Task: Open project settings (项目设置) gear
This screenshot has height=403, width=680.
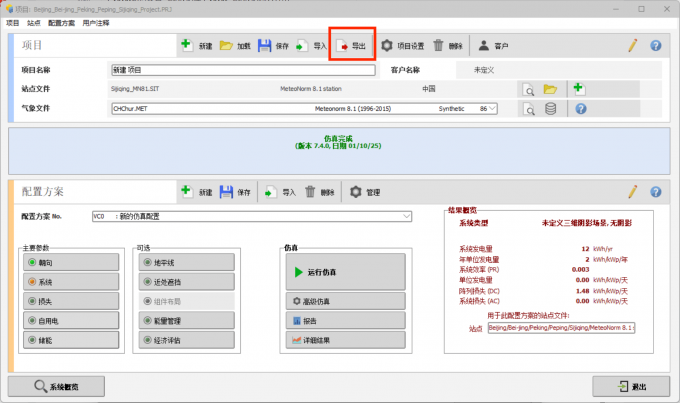Action: [402, 45]
